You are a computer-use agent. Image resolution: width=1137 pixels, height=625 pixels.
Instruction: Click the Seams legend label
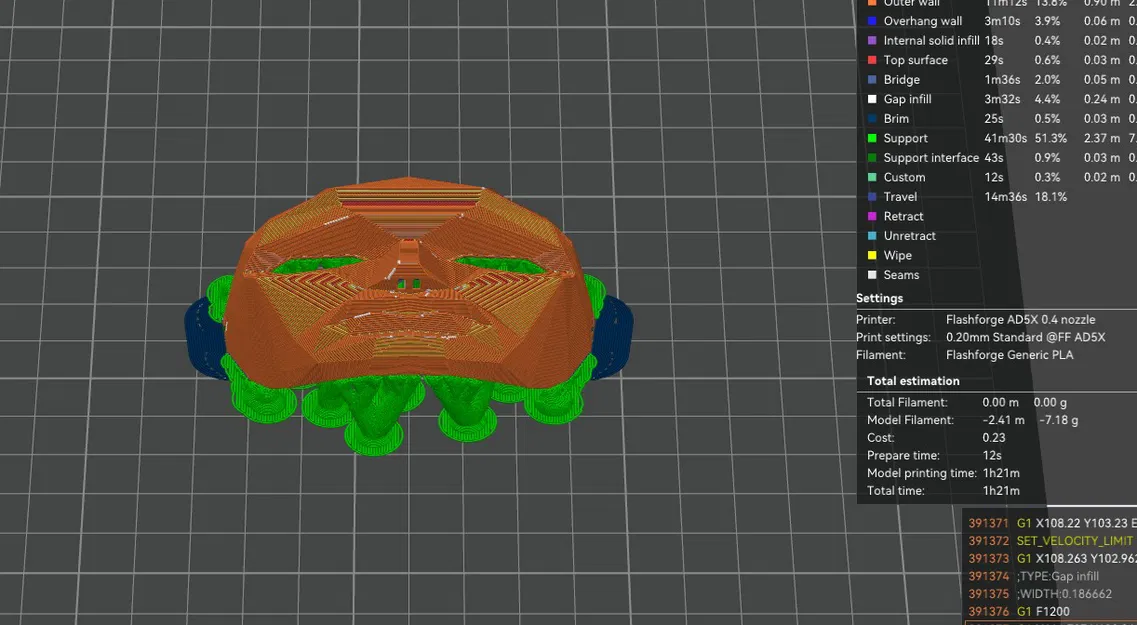point(901,276)
